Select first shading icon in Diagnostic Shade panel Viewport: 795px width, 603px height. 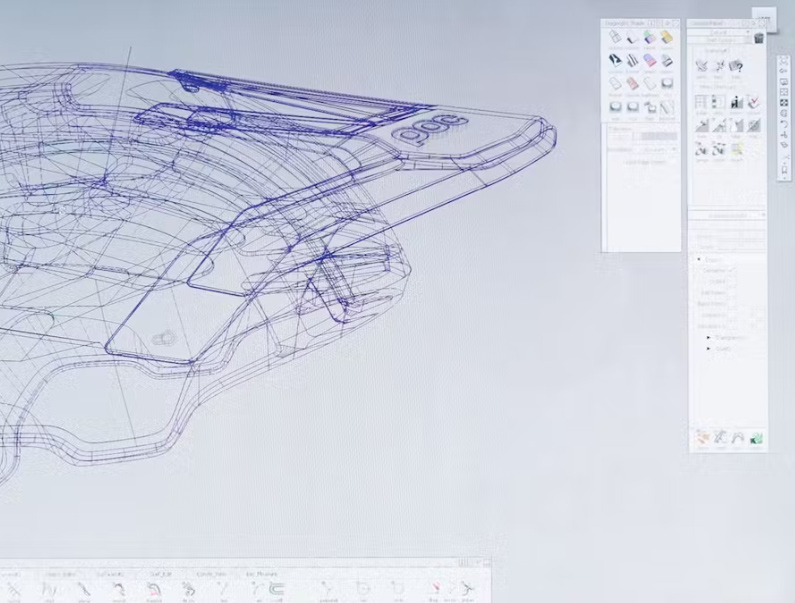point(616,37)
